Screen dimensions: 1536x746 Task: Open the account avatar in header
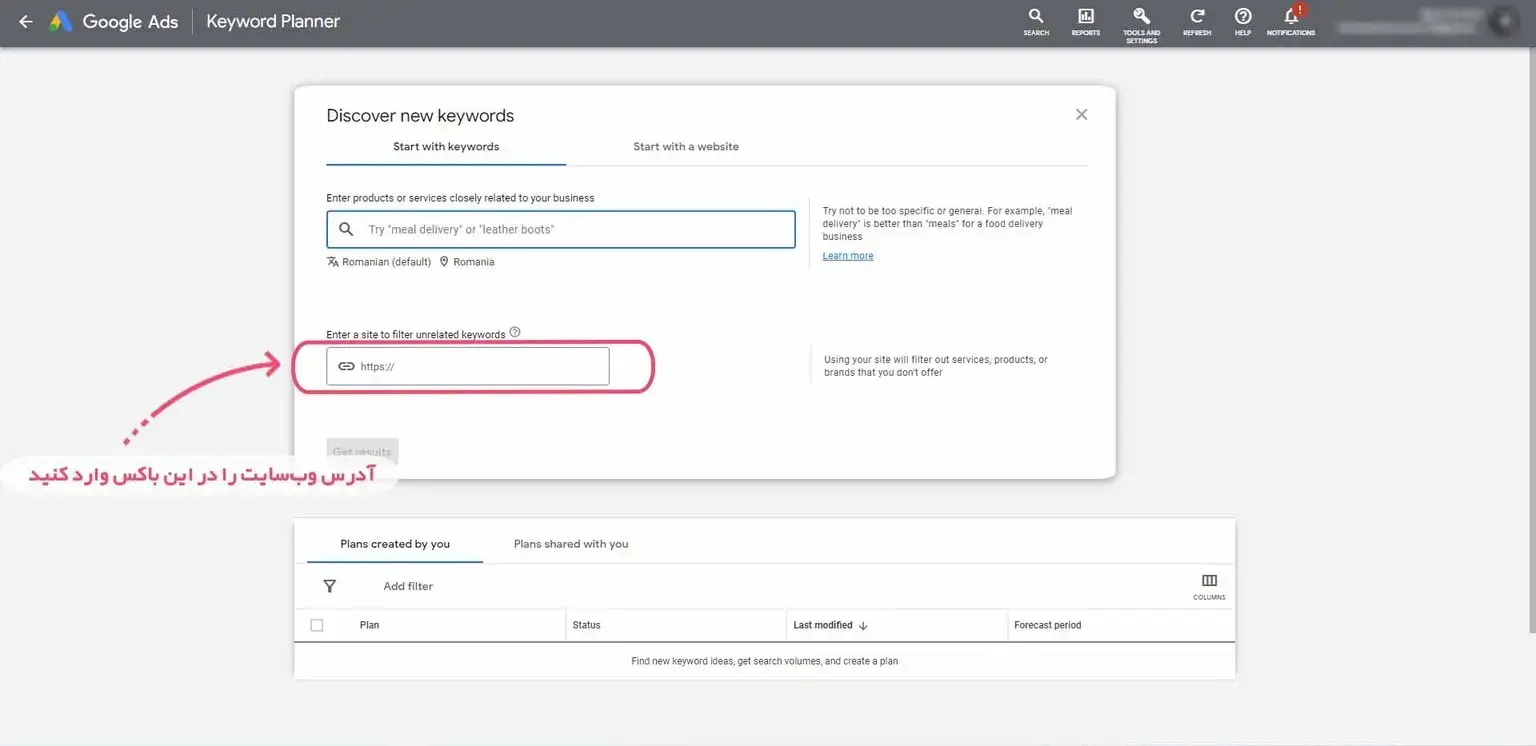click(x=1503, y=21)
